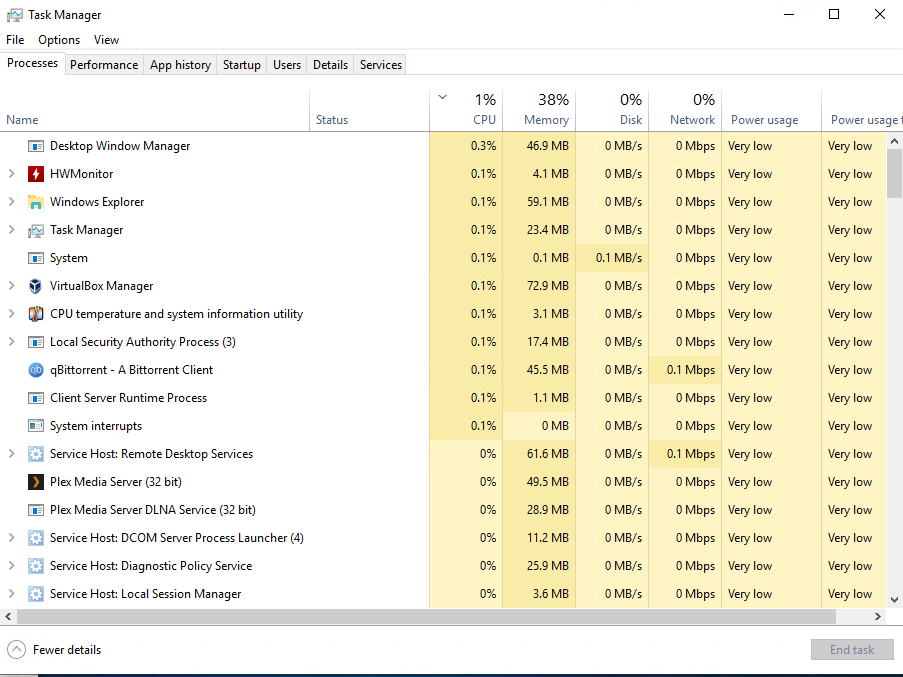Expand Service Host: Remote Desktop Services
Screen dimensions: 903x677
tap(12, 454)
